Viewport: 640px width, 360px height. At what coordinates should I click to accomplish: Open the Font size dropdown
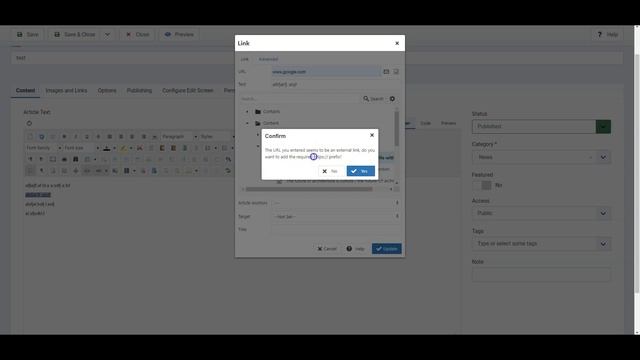[x=81, y=148]
